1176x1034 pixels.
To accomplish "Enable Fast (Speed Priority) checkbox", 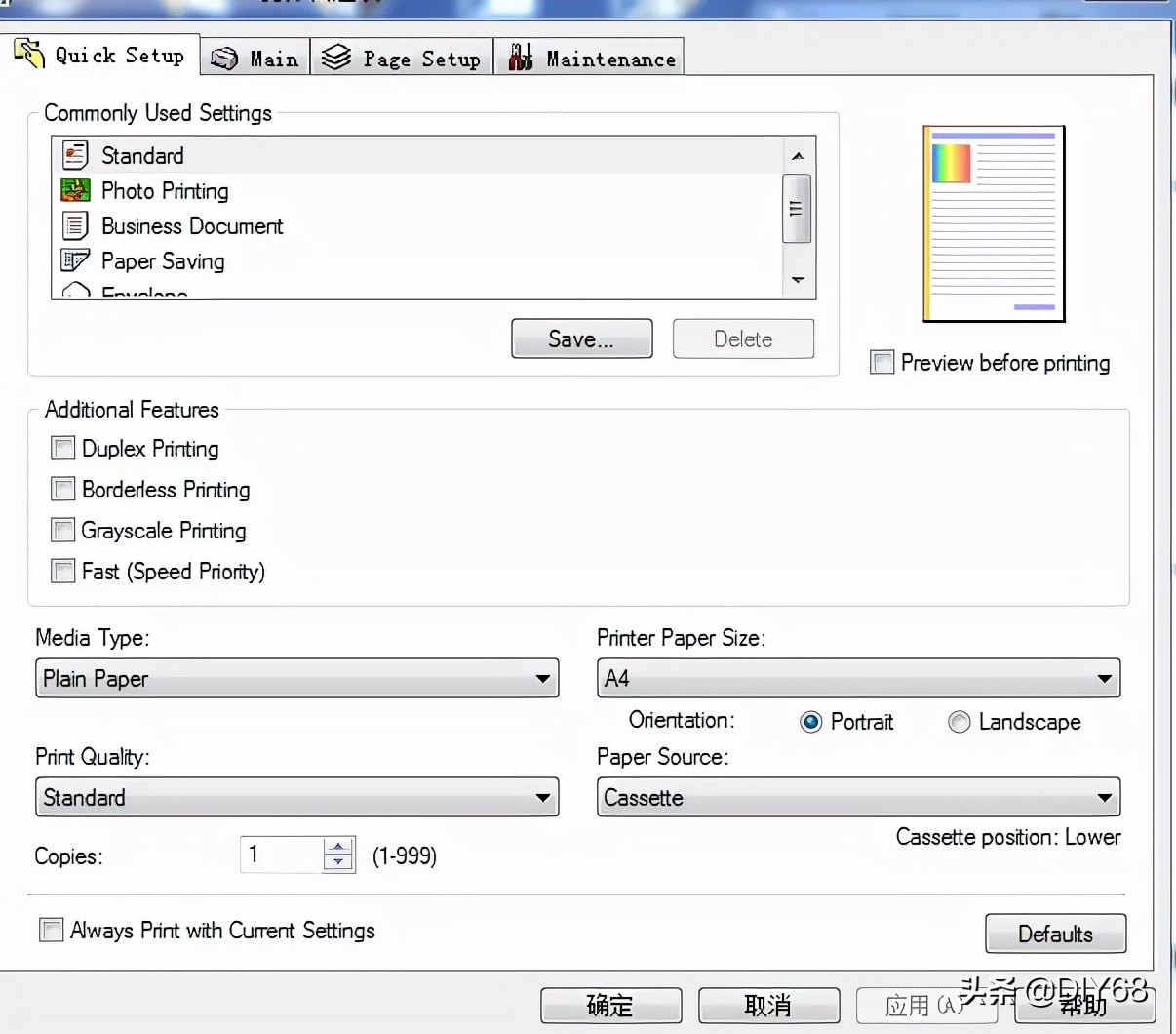I will coord(63,571).
